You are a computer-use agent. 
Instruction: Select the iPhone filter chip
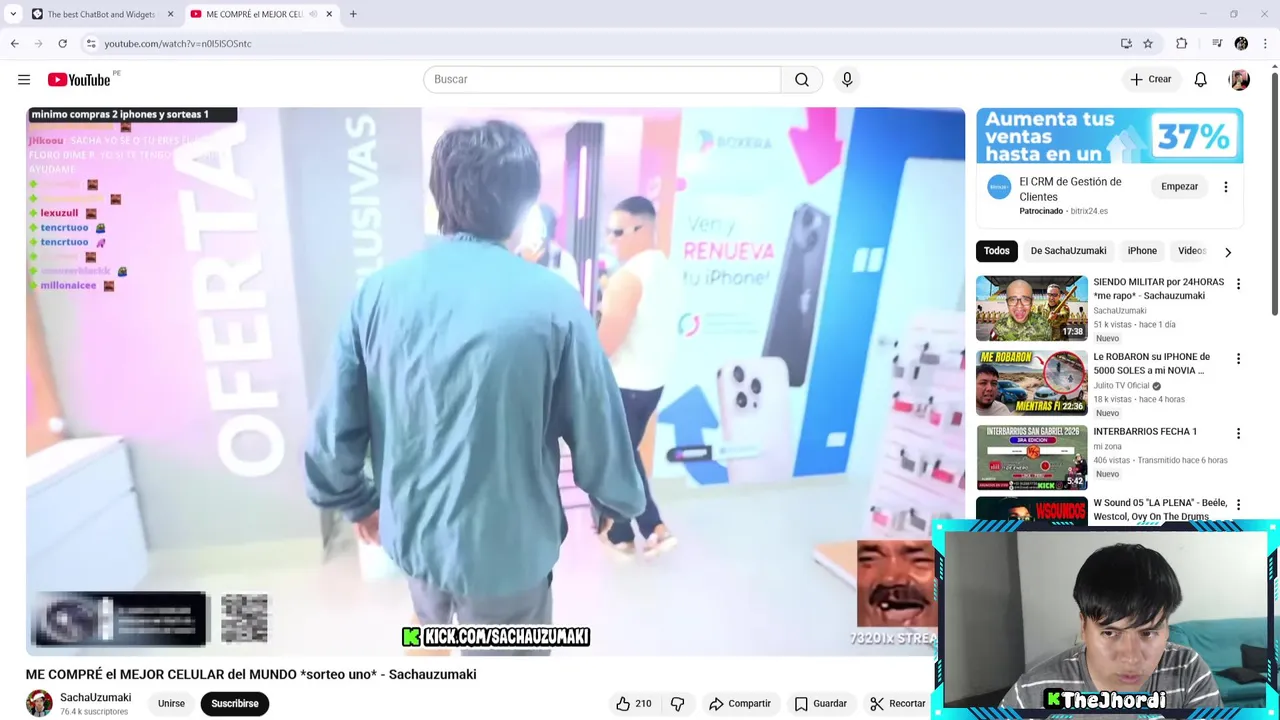click(x=1142, y=251)
